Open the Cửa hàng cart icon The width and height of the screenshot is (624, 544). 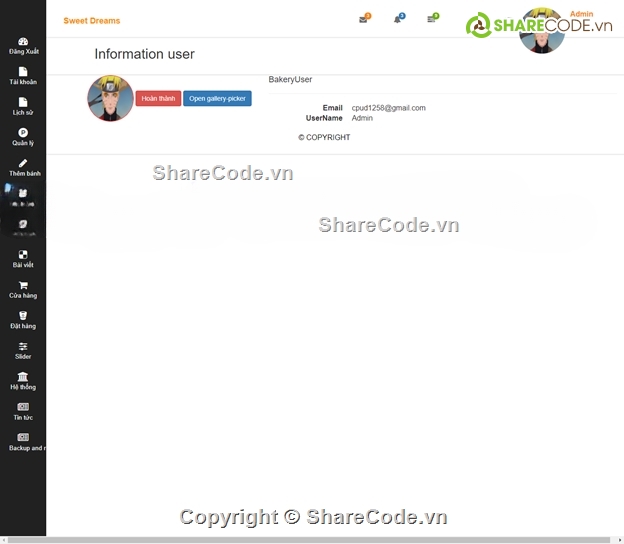pos(23,285)
